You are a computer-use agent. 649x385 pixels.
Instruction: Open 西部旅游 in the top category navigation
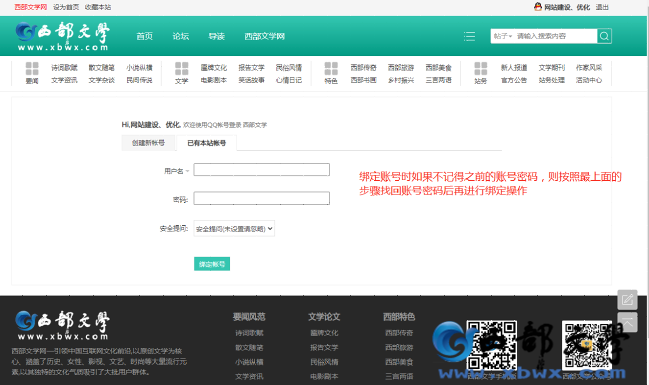[401, 67]
